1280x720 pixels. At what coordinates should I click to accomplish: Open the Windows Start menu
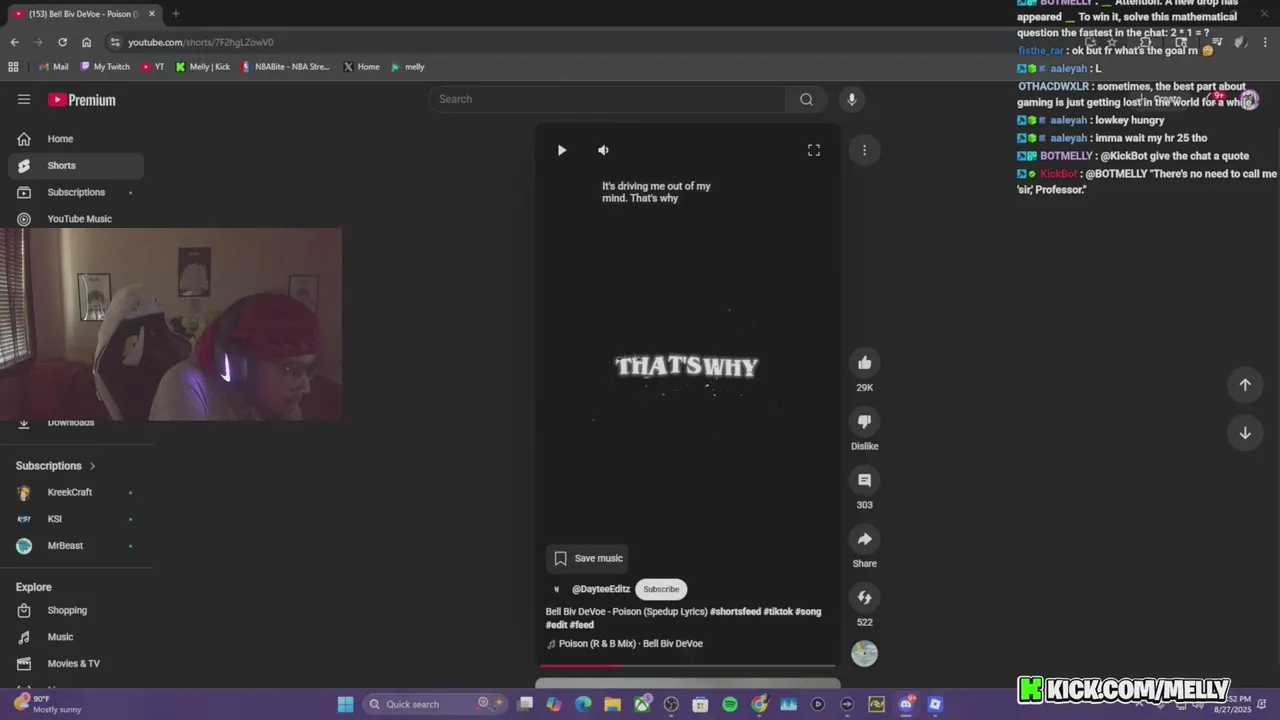click(345, 704)
